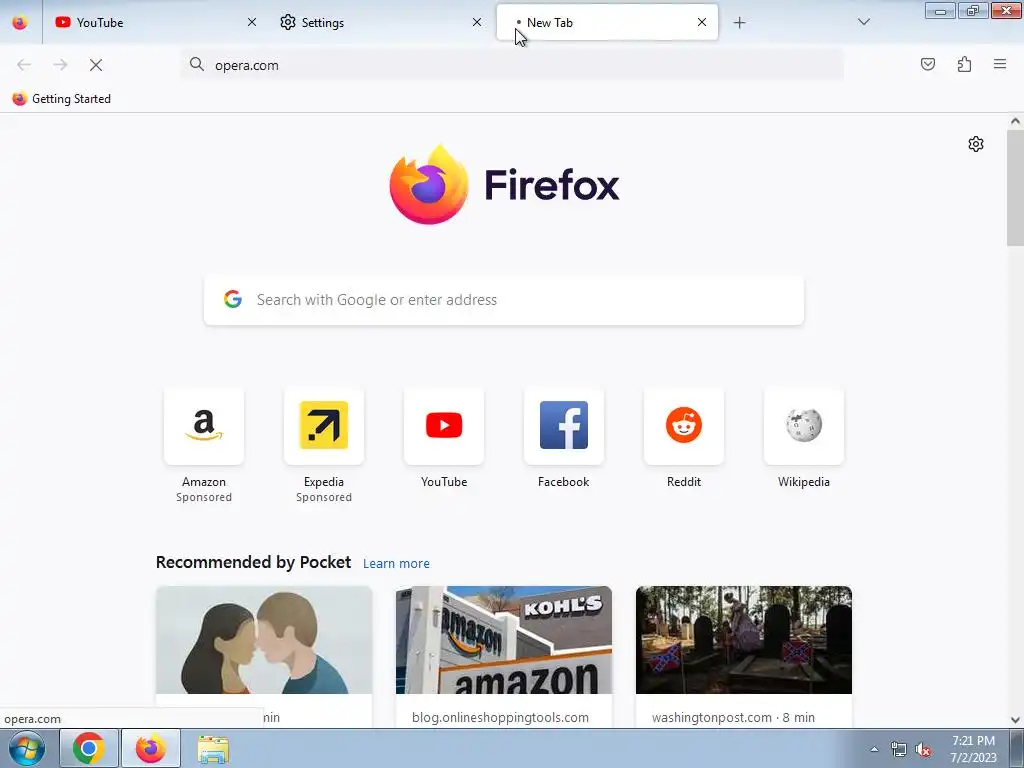The width and height of the screenshot is (1024, 768).
Task: Close the Settings tab
Action: 477,22
